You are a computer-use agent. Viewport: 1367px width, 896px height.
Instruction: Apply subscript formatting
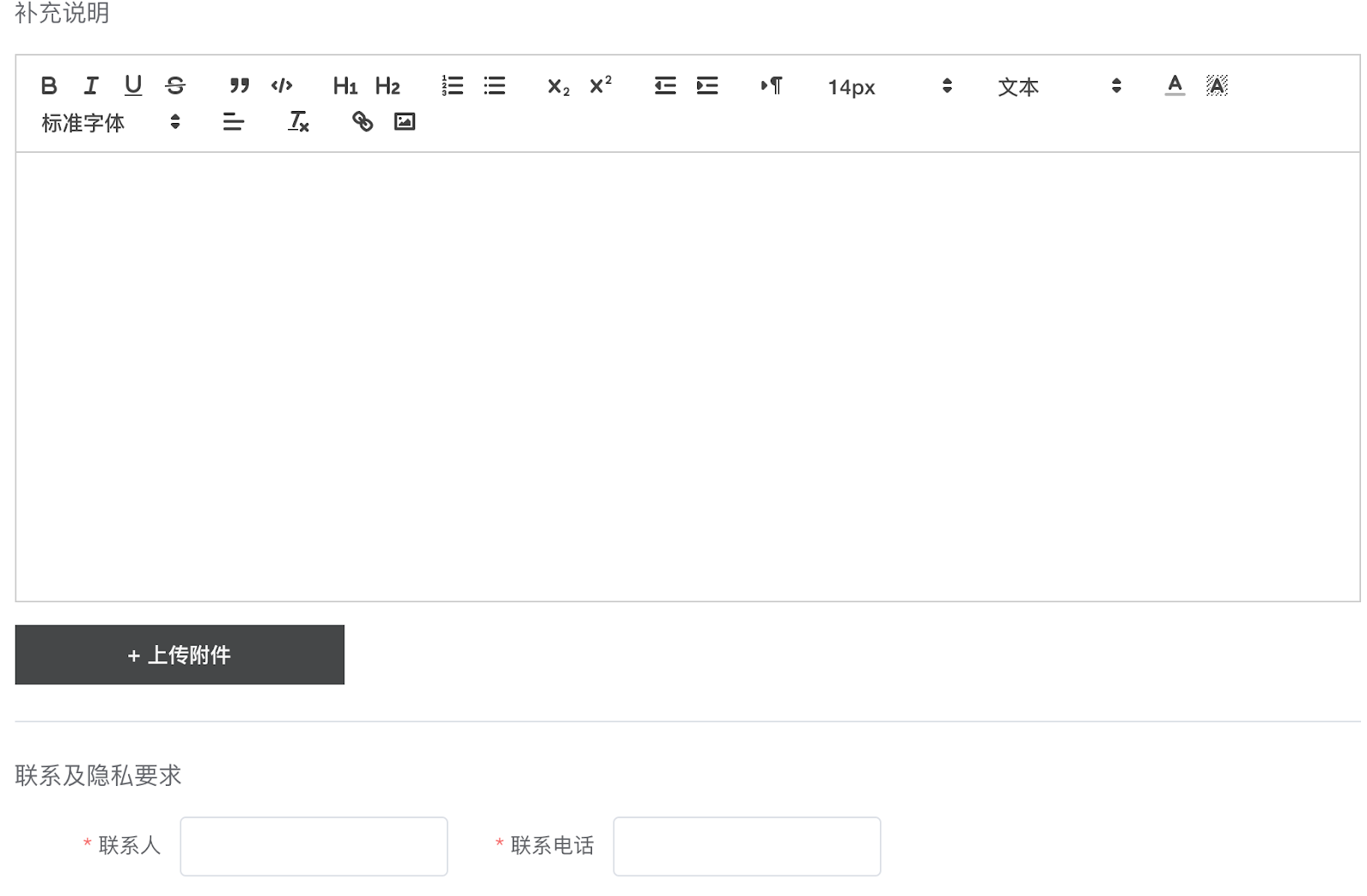pyautogui.click(x=558, y=85)
